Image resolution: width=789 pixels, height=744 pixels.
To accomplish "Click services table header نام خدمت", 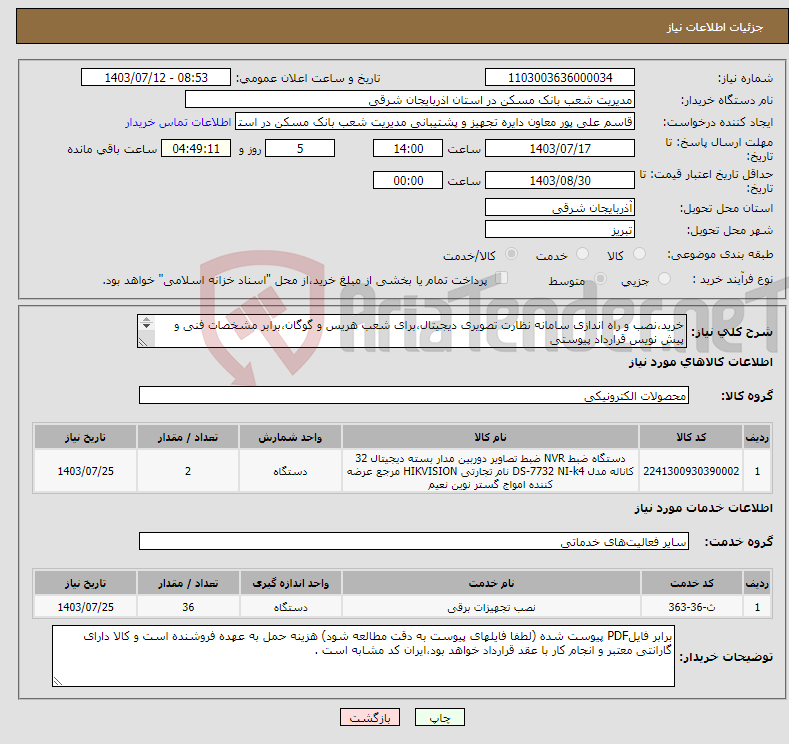I will [491, 583].
